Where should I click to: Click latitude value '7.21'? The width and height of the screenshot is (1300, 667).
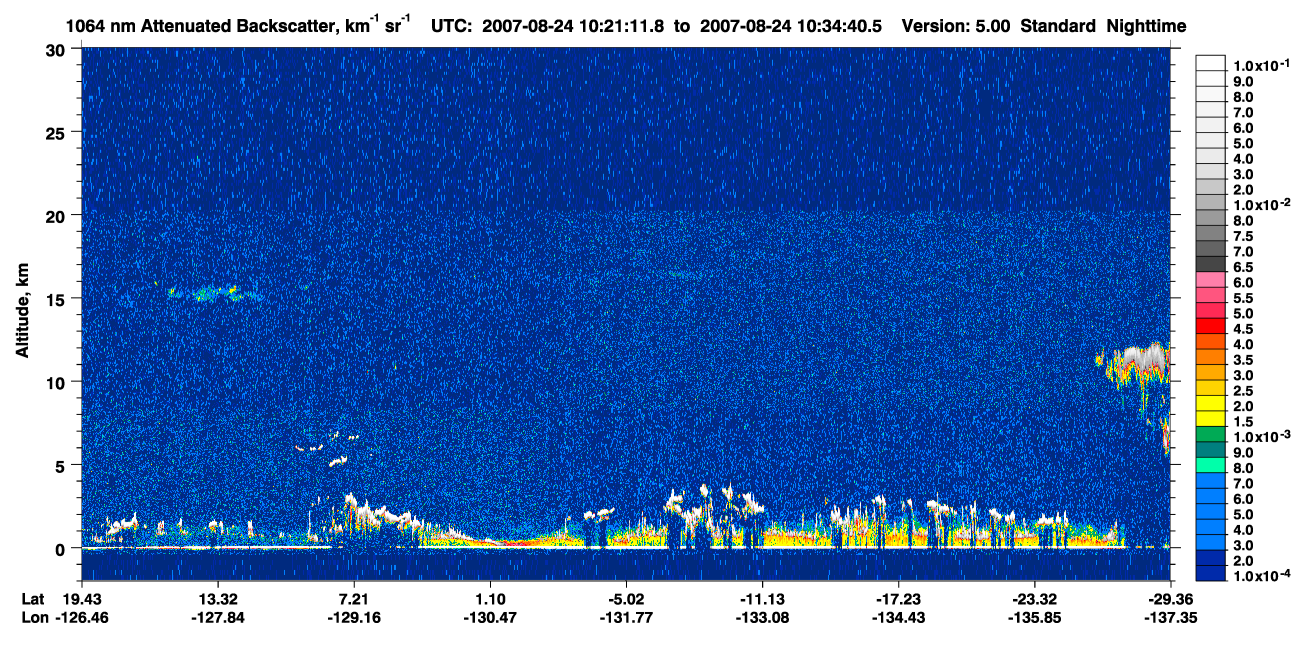click(x=354, y=598)
